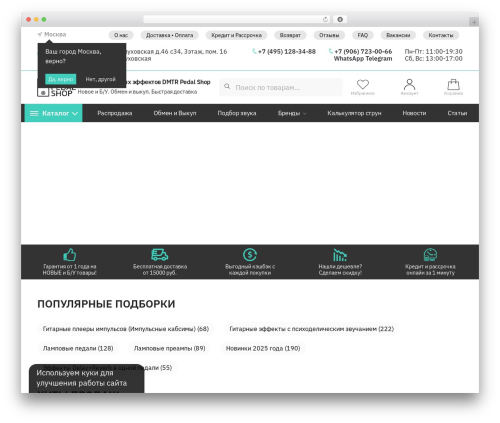
Task: Click the phone icon beside +7 (906) number
Action: coord(331,51)
